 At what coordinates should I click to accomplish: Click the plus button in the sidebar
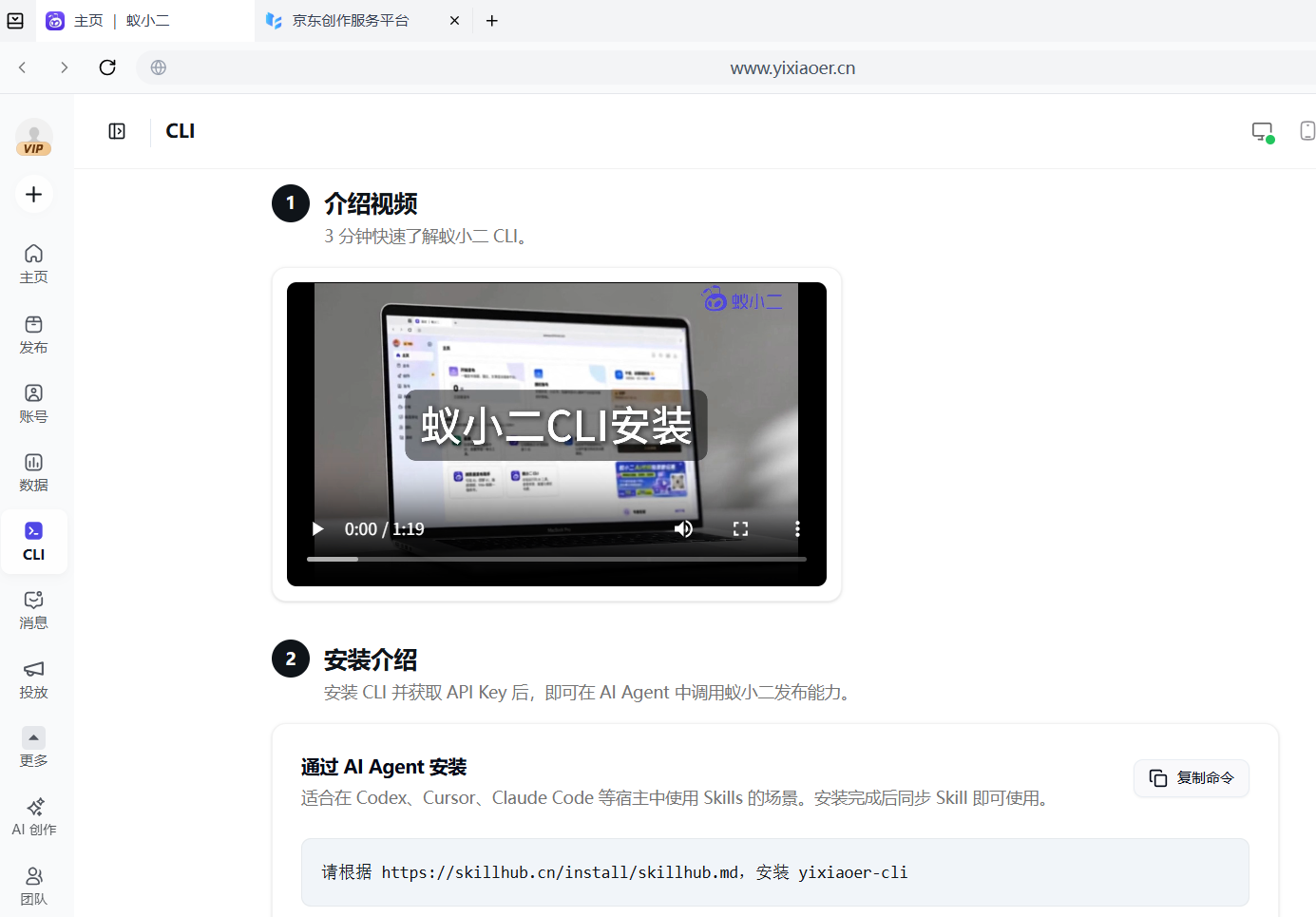[33, 194]
